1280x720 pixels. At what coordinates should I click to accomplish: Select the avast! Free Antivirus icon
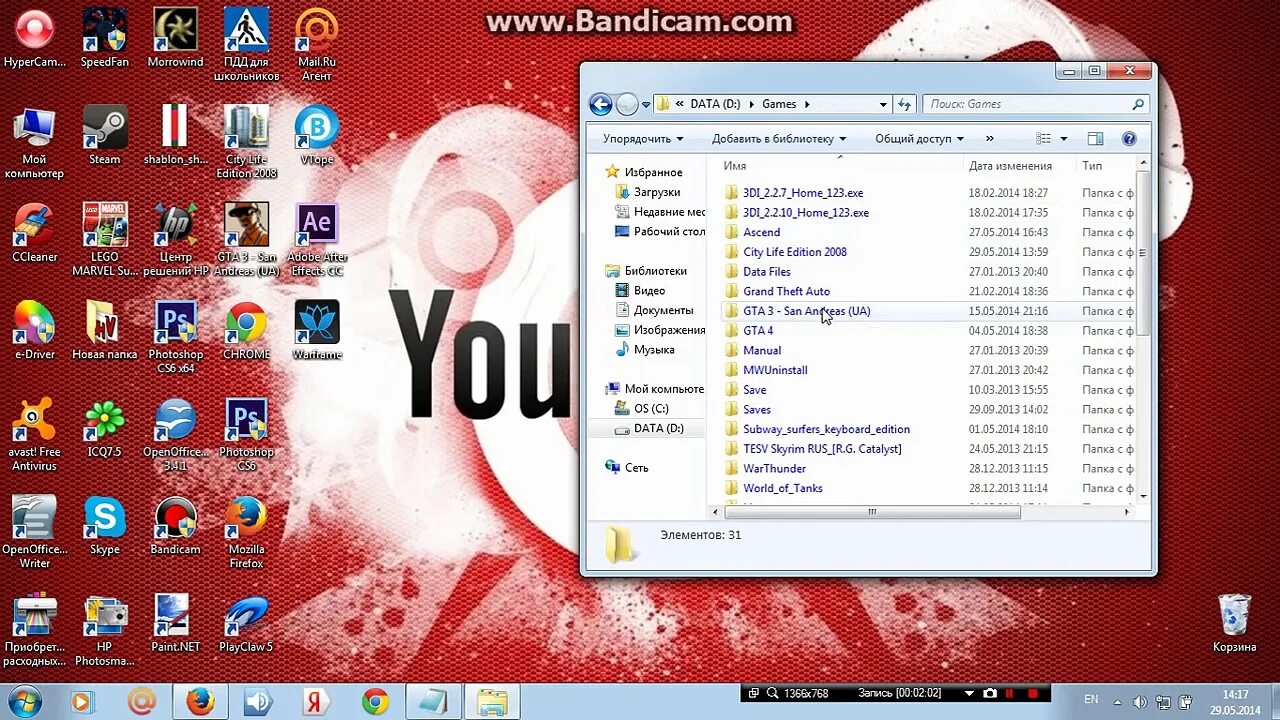(x=34, y=435)
